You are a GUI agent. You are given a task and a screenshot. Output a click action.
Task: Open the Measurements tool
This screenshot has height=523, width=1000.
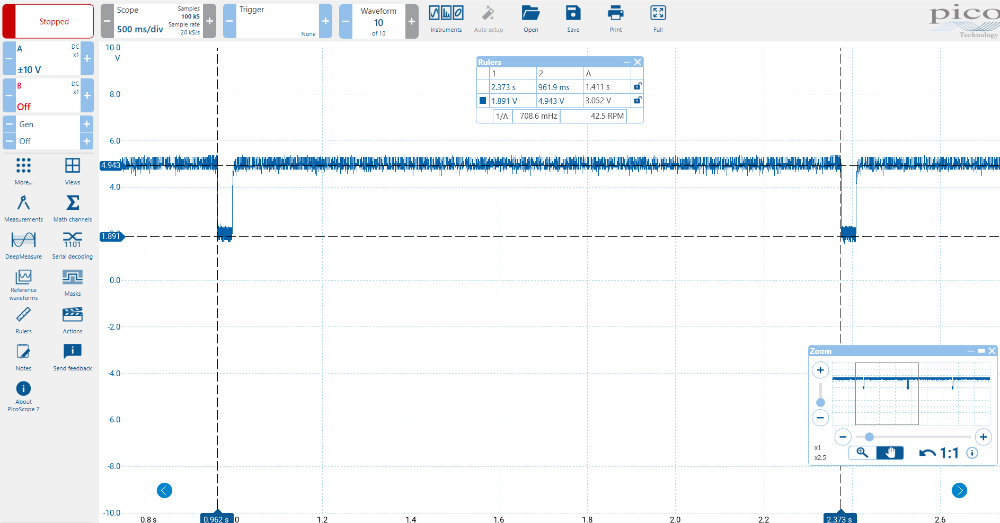pyautogui.click(x=23, y=204)
